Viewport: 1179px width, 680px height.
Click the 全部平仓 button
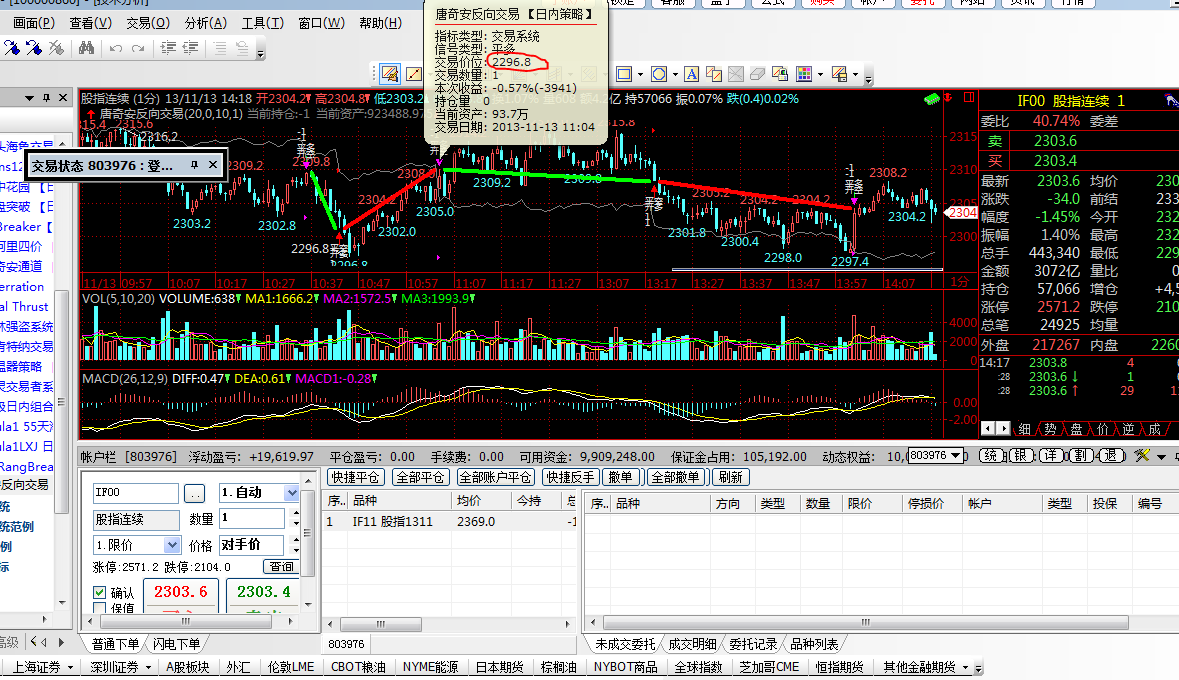point(421,478)
